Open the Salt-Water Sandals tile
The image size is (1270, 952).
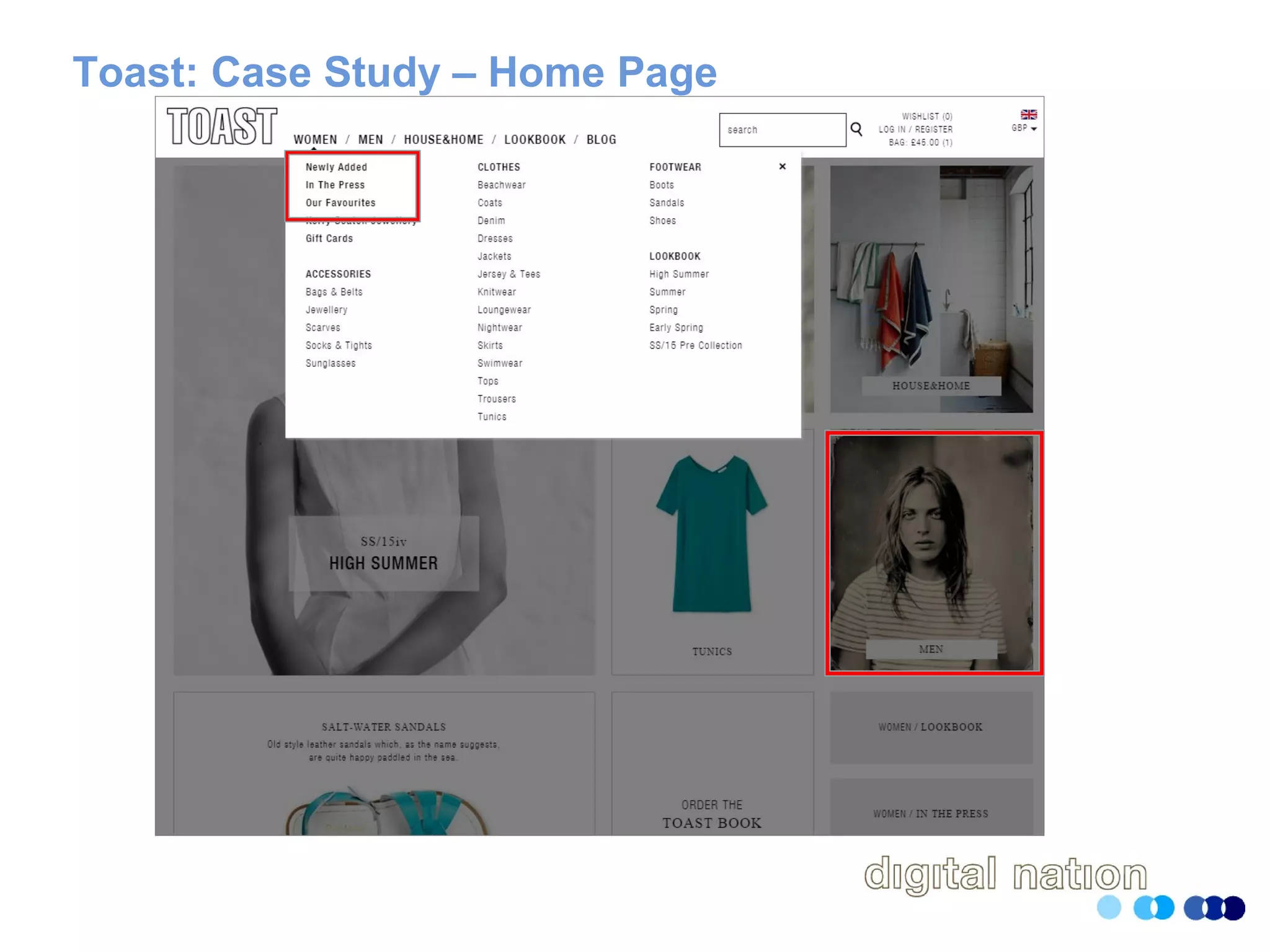point(384,764)
